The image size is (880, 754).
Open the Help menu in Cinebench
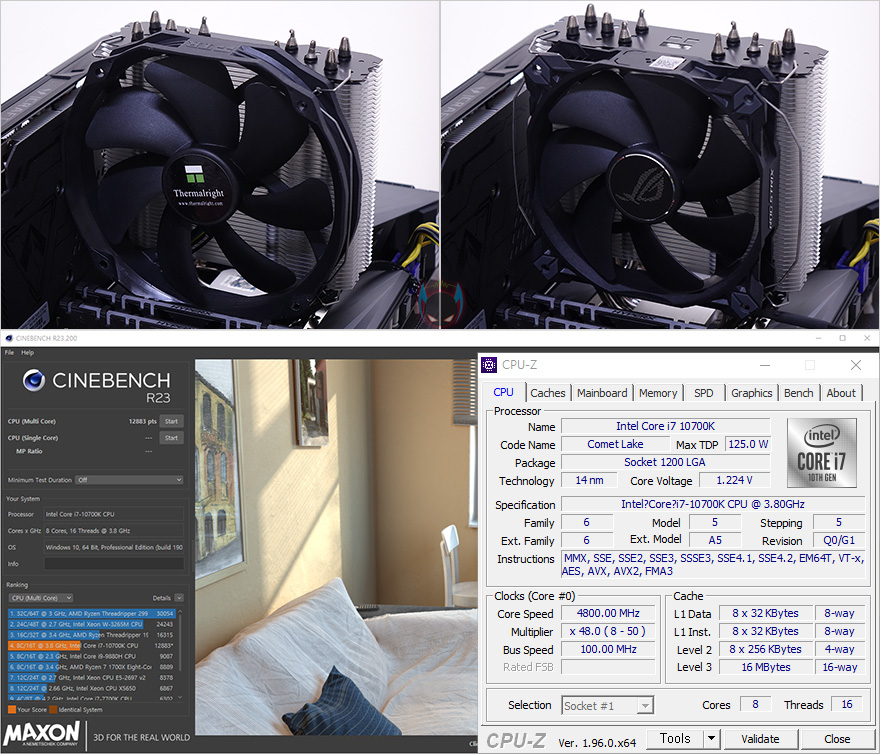28,353
